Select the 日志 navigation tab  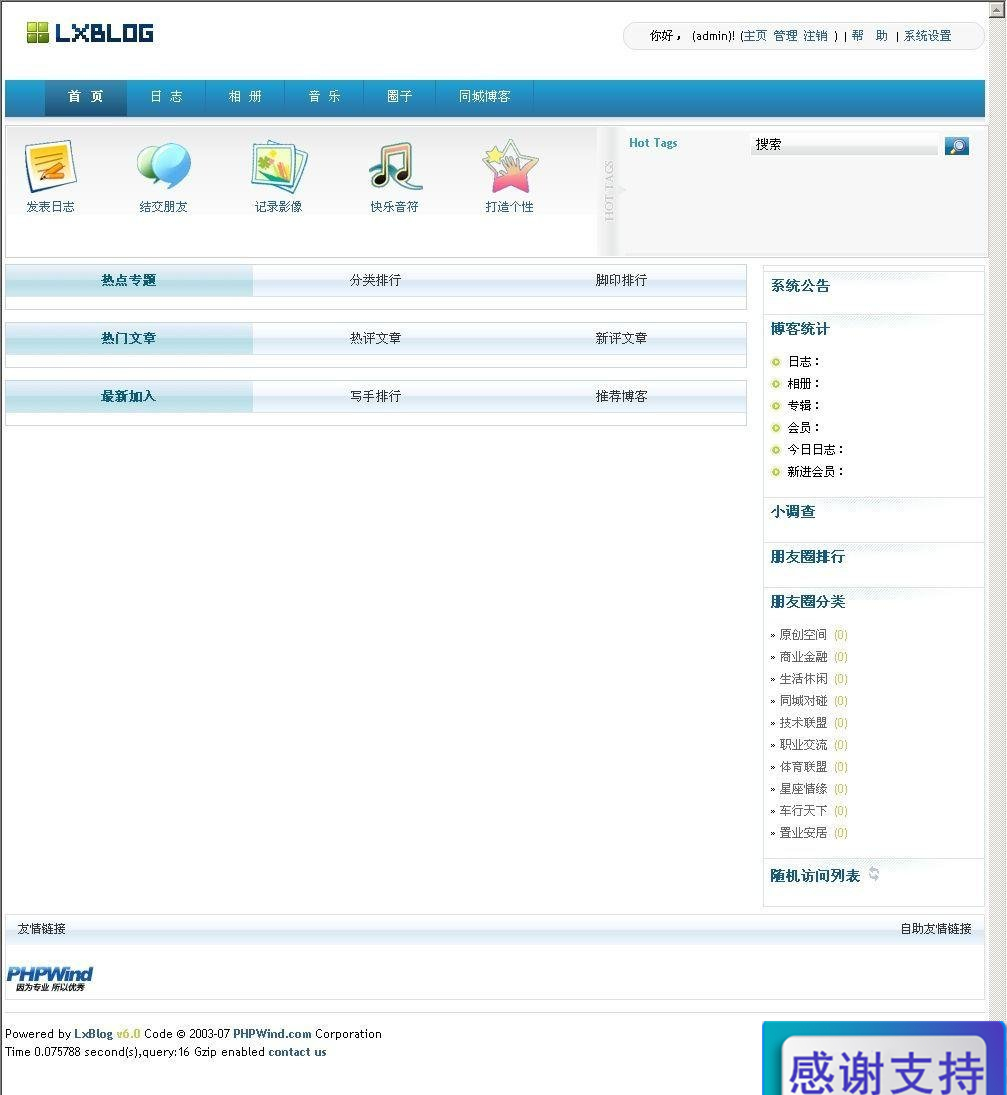click(x=166, y=96)
